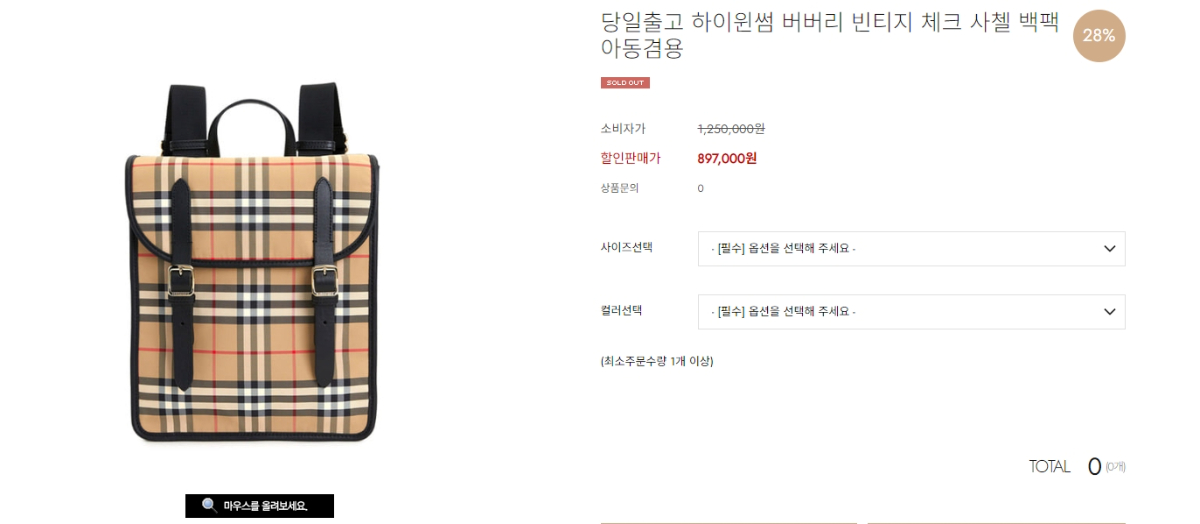This screenshot has width=1200, height=524.
Task: Click the 컬러선택 field label
Action: pyautogui.click(x=621, y=310)
